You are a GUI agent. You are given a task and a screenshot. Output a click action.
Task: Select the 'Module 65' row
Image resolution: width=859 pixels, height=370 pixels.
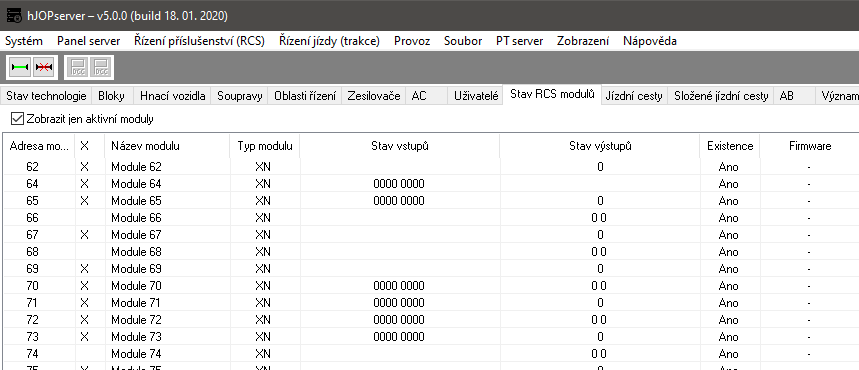coord(432,201)
